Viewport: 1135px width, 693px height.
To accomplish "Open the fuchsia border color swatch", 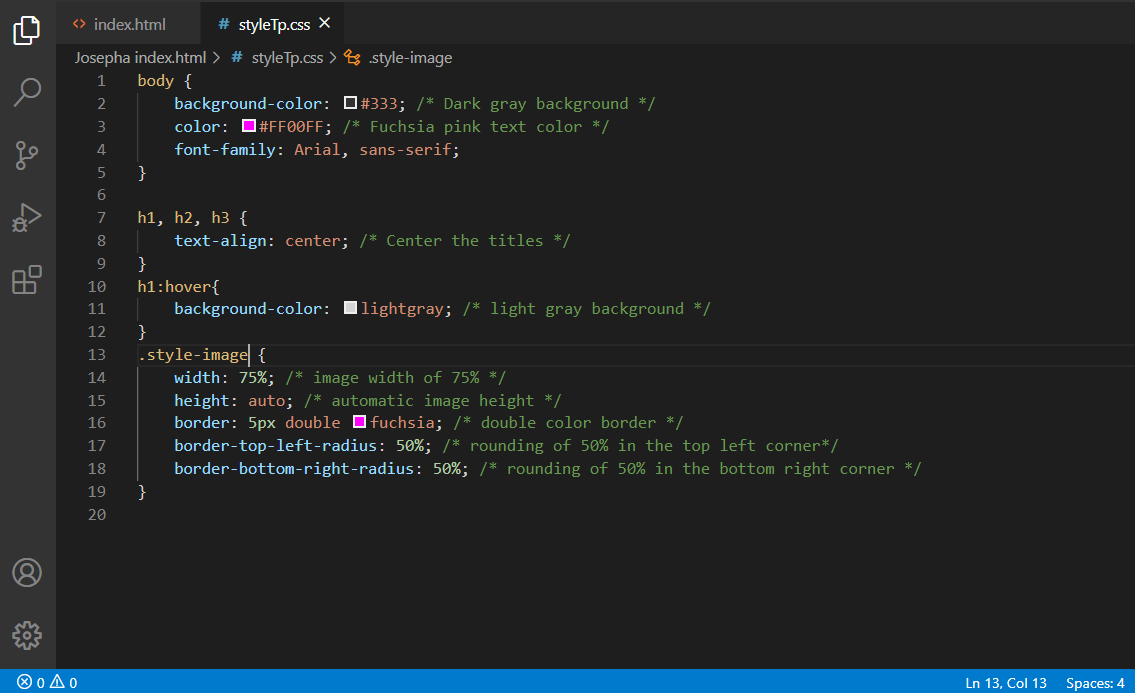I will (359, 421).
